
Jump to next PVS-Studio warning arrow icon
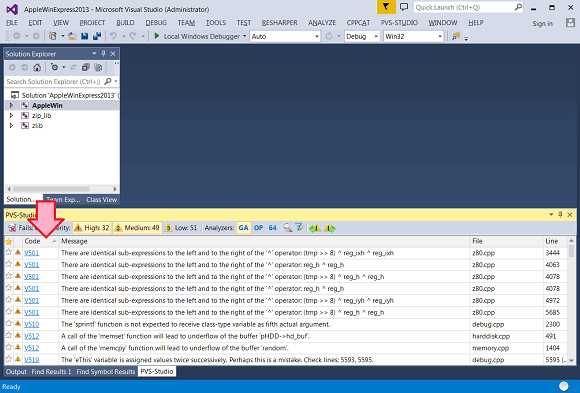330,228
